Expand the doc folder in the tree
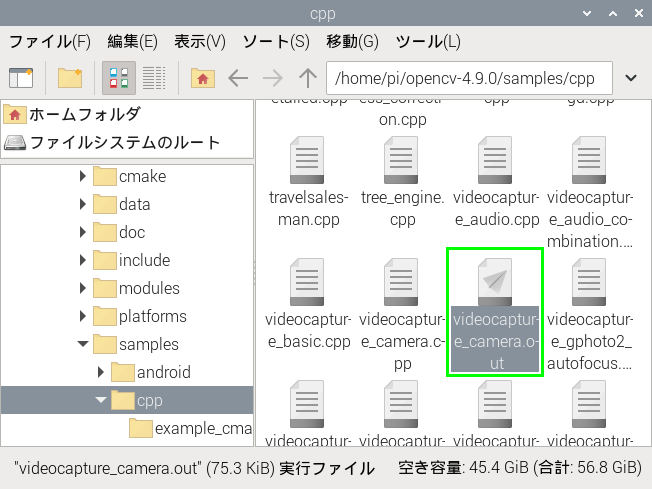The width and height of the screenshot is (652, 489). (x=82, y=232)
